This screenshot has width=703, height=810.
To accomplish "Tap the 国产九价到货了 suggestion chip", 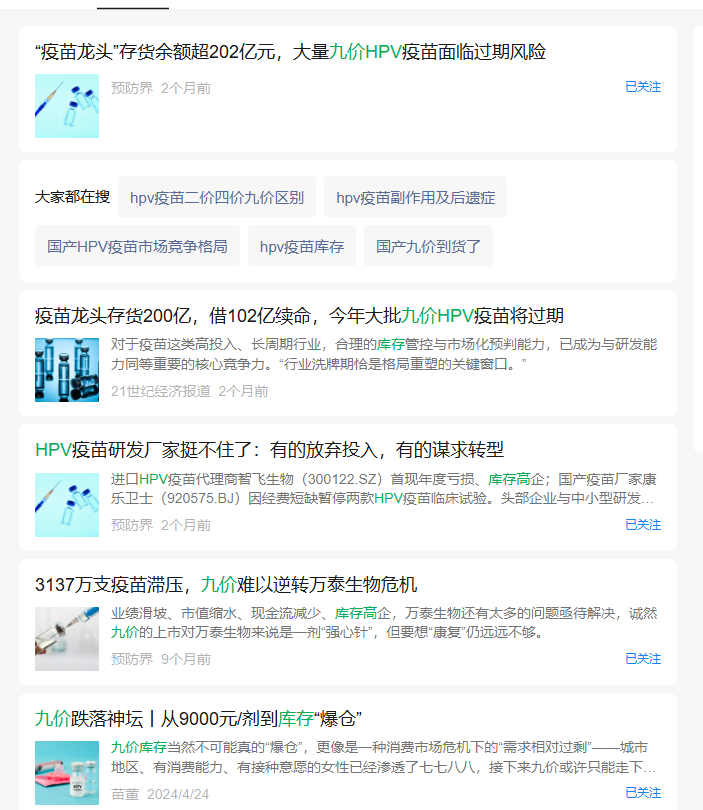I will point(428,246).
